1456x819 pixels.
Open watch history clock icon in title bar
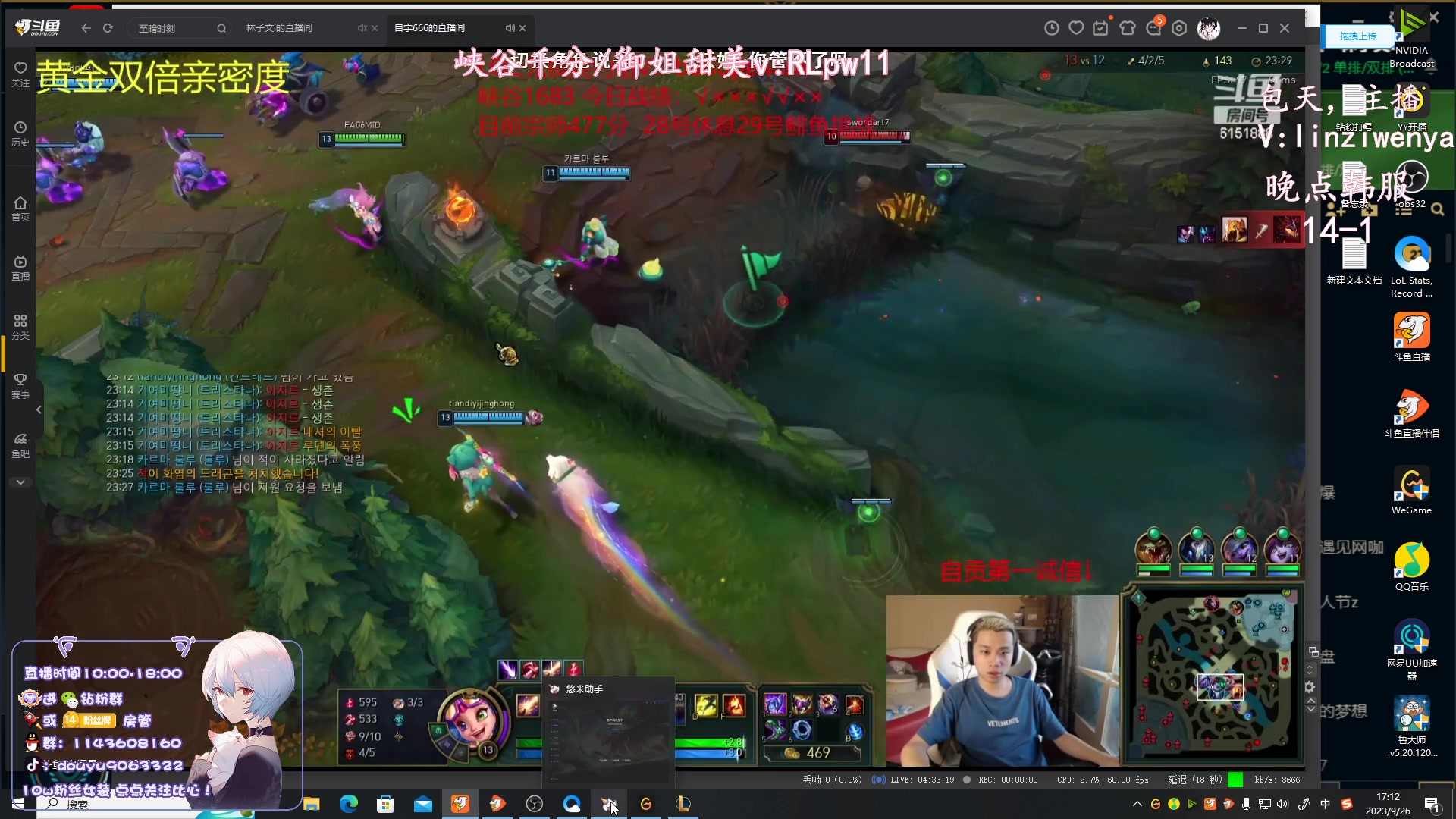[1051, 28]
